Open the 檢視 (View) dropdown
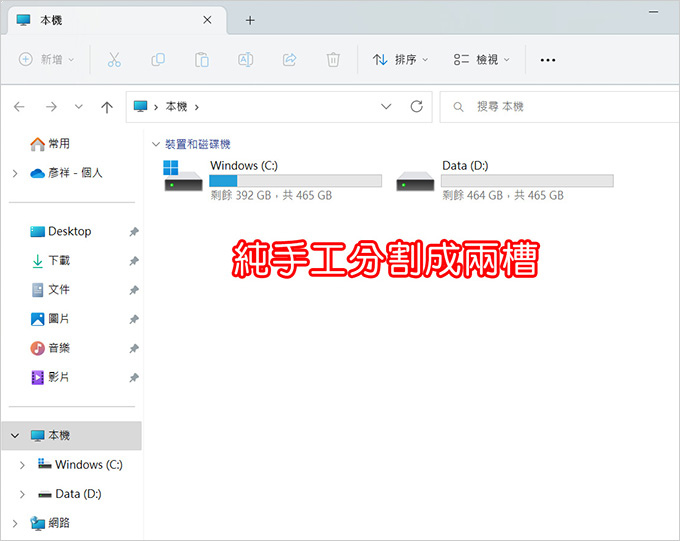The width and height of the screenshot is (680, 541). (481, 59)
